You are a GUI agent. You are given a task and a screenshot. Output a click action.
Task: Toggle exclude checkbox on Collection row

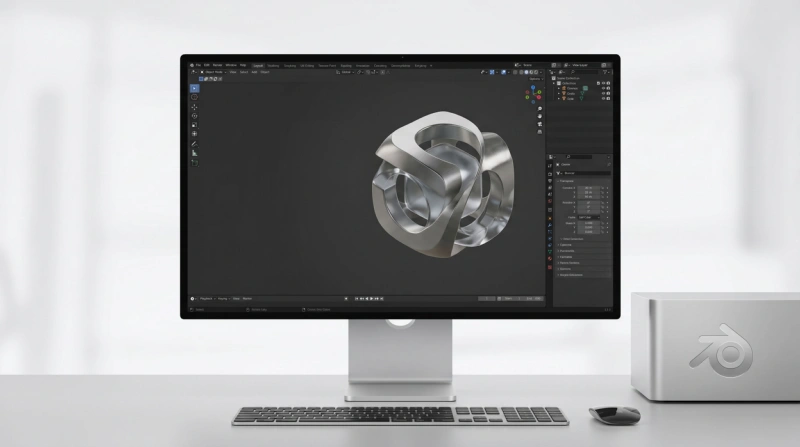point(598,83)
